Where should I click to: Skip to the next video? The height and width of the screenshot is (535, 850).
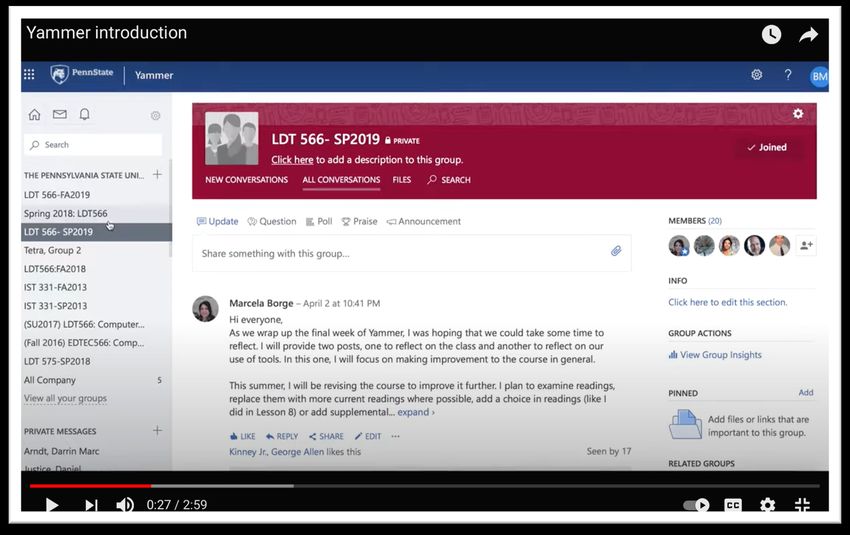tap(91, 505)
